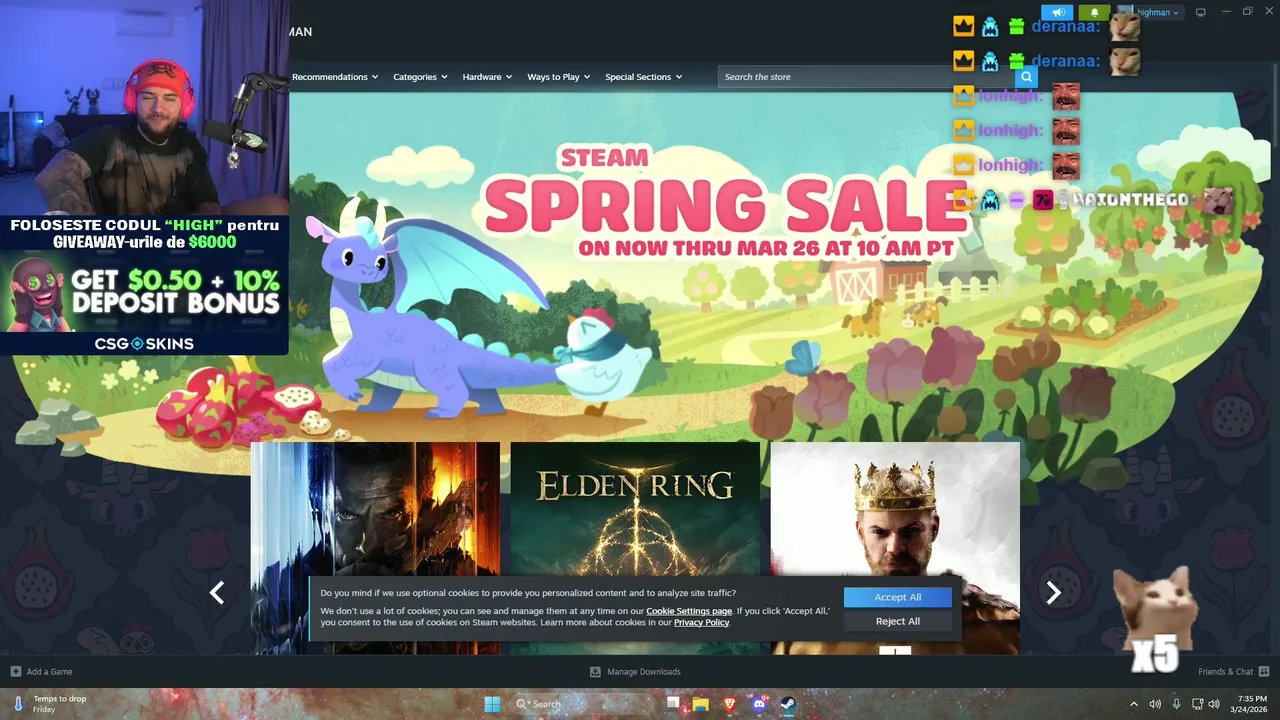Expand the Special Sections menu
This screenshot has width=1280, height=720.
[x=643, y=77]
